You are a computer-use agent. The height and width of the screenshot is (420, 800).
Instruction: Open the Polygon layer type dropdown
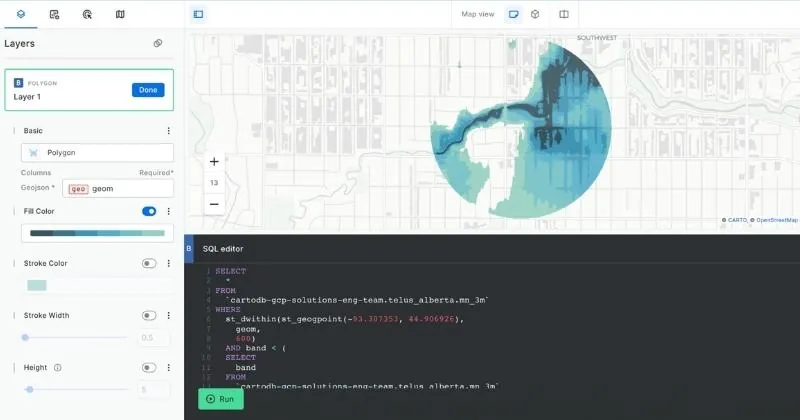[x=97, y=153]
